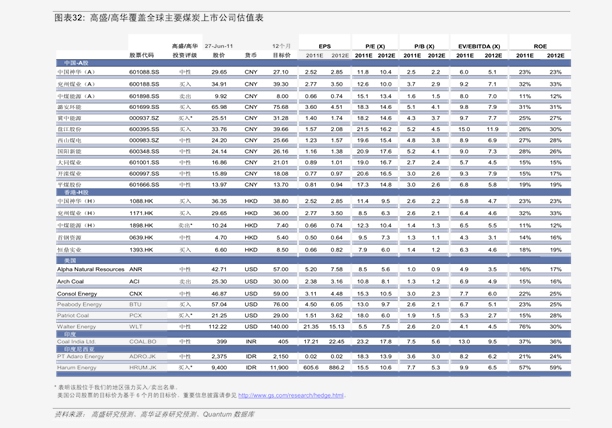Click ticker 601898.SS
This screenshot has width=612, height=428.
144,96
